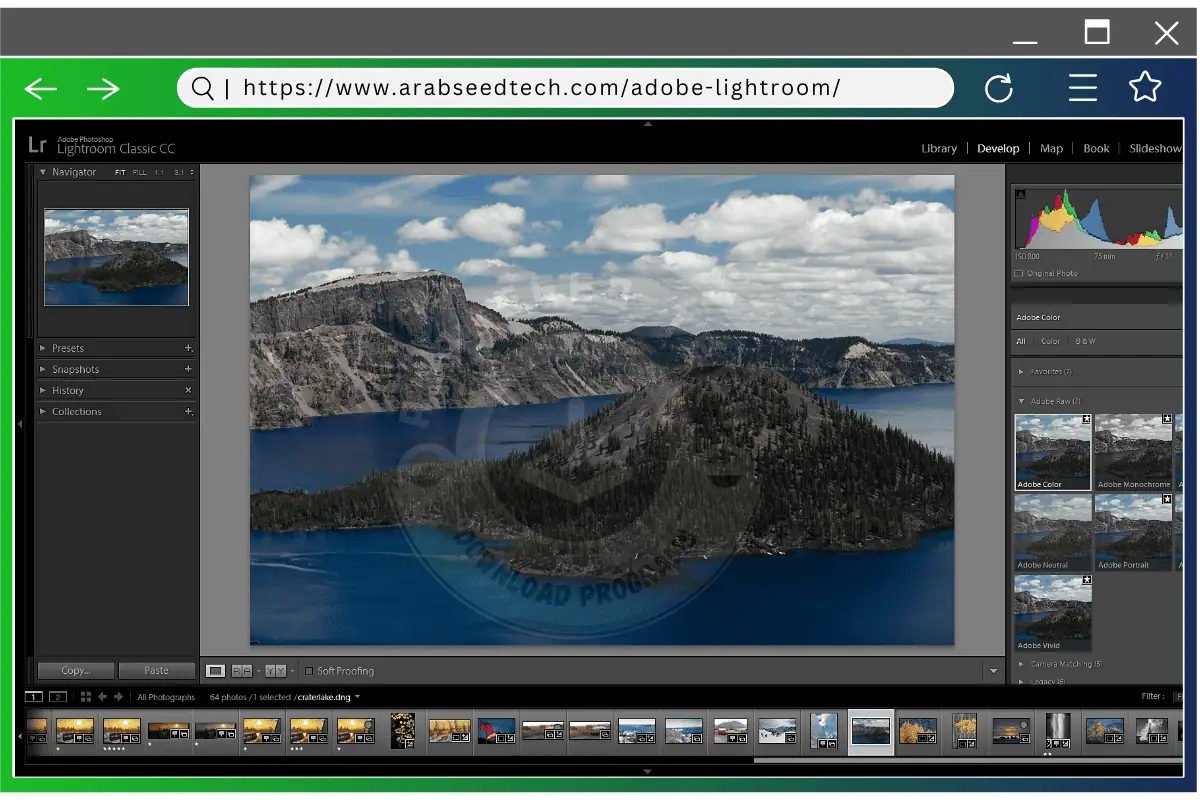Select the craterlake.dng thumbnail in the filmstrip
This screenshot has width=1200, height=800.
[x=870, y=731]
